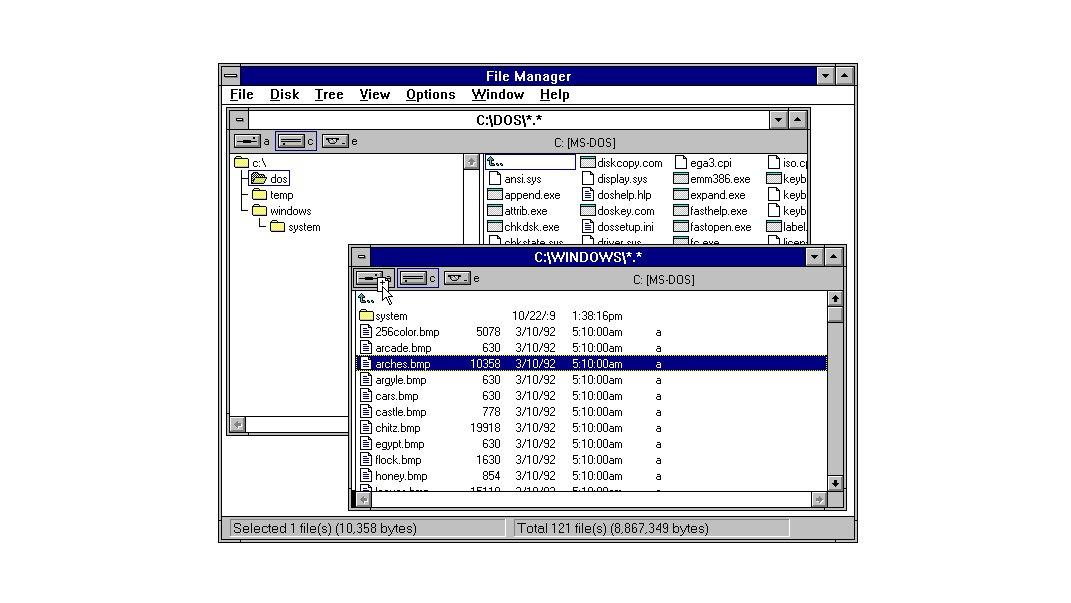Open the Options menu
Image resolution: width=1071 pixels, height=603 pixels.
(430, 95)
